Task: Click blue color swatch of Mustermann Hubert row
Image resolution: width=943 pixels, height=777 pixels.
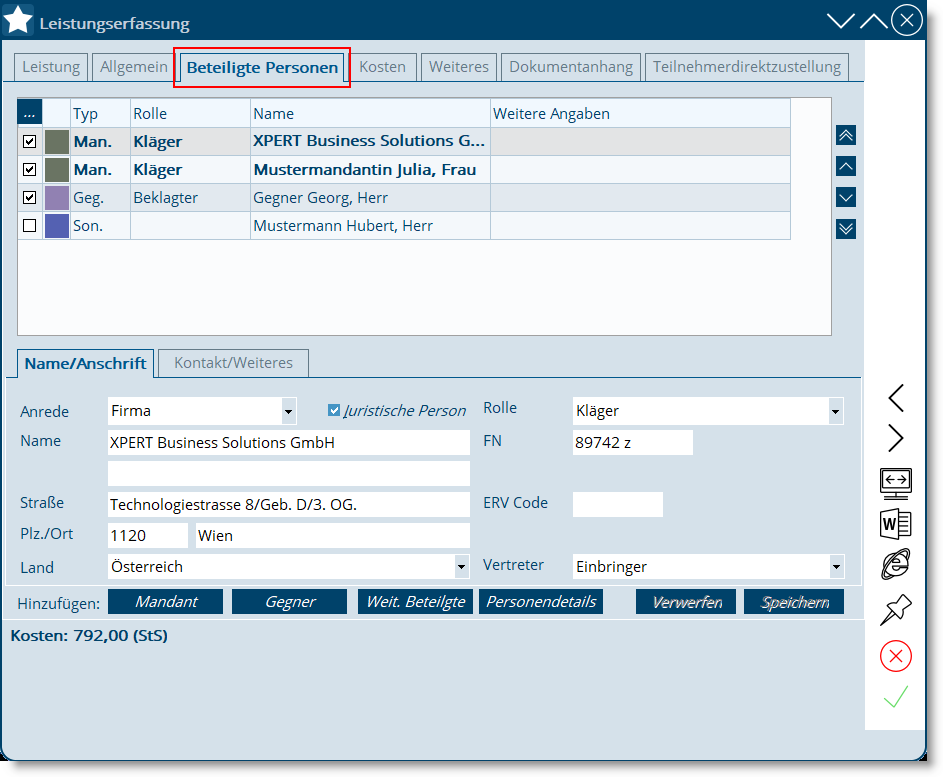Action: (x=57, y=226)
